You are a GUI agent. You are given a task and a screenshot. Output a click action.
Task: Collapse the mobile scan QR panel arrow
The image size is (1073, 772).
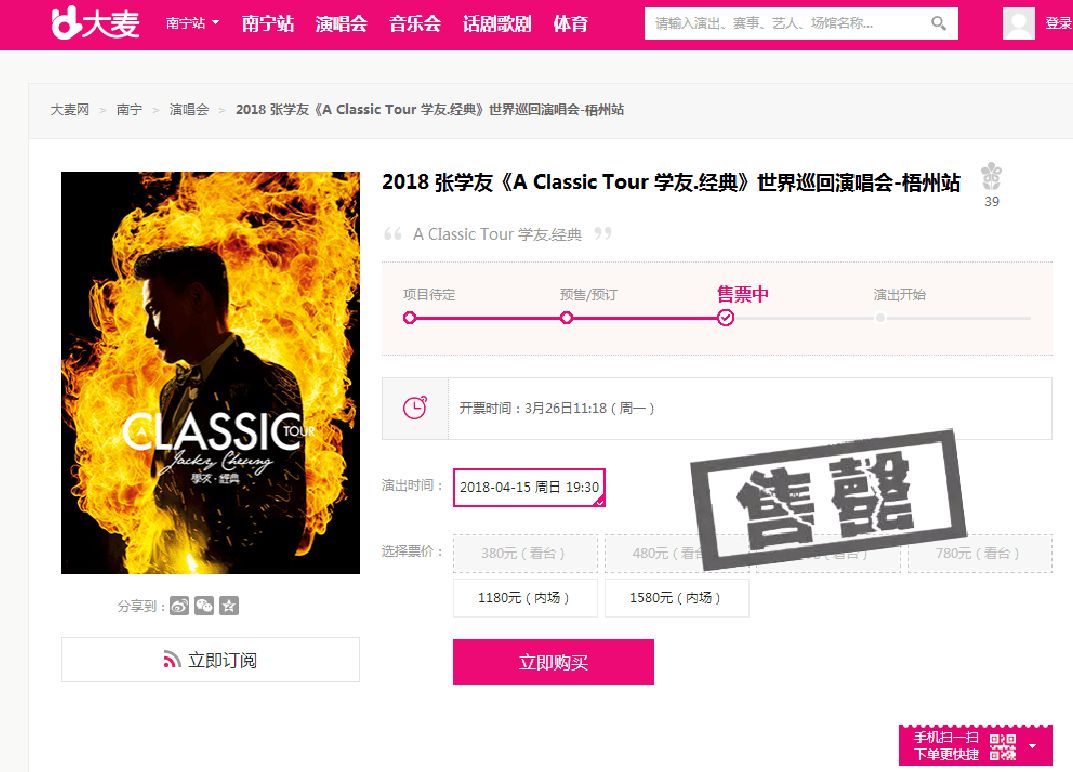point(1032,746)
